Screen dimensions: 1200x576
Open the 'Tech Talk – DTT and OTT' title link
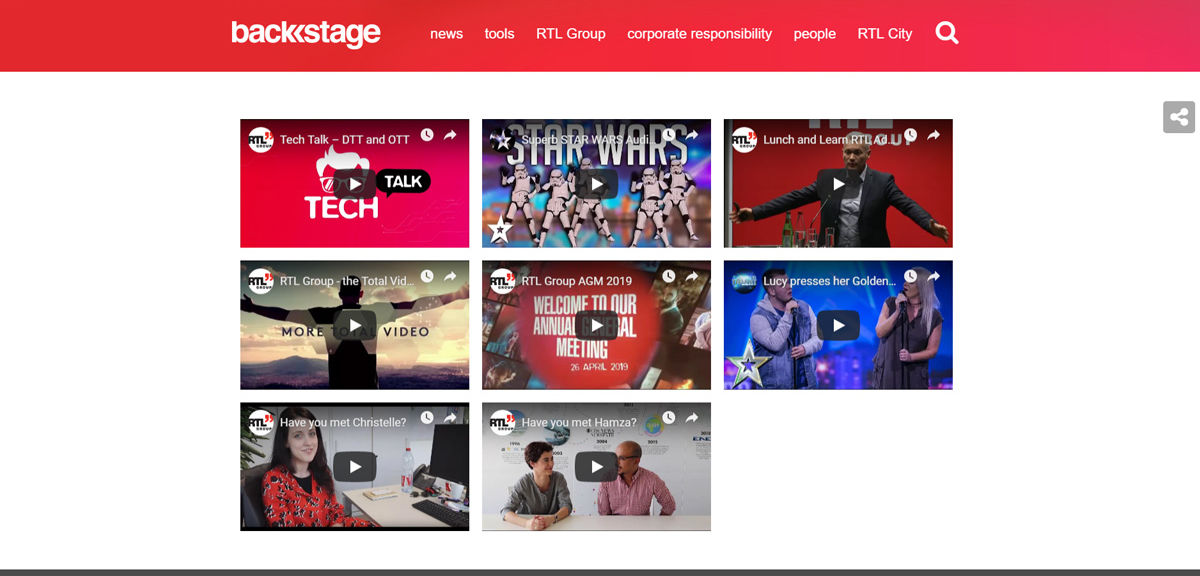345,140
